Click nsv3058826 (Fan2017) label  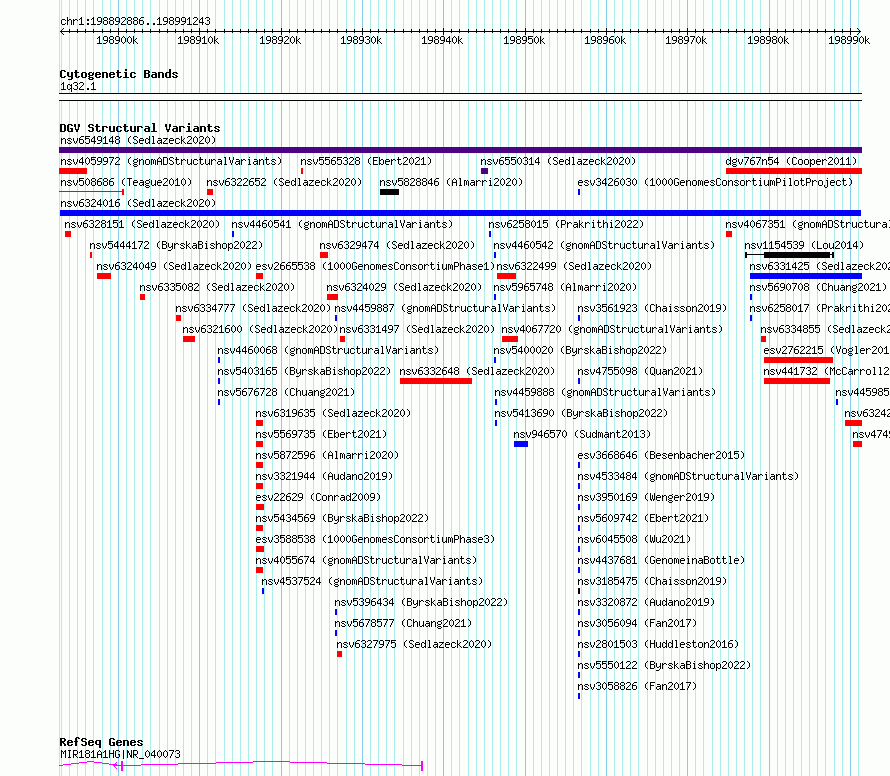(637, 686)
